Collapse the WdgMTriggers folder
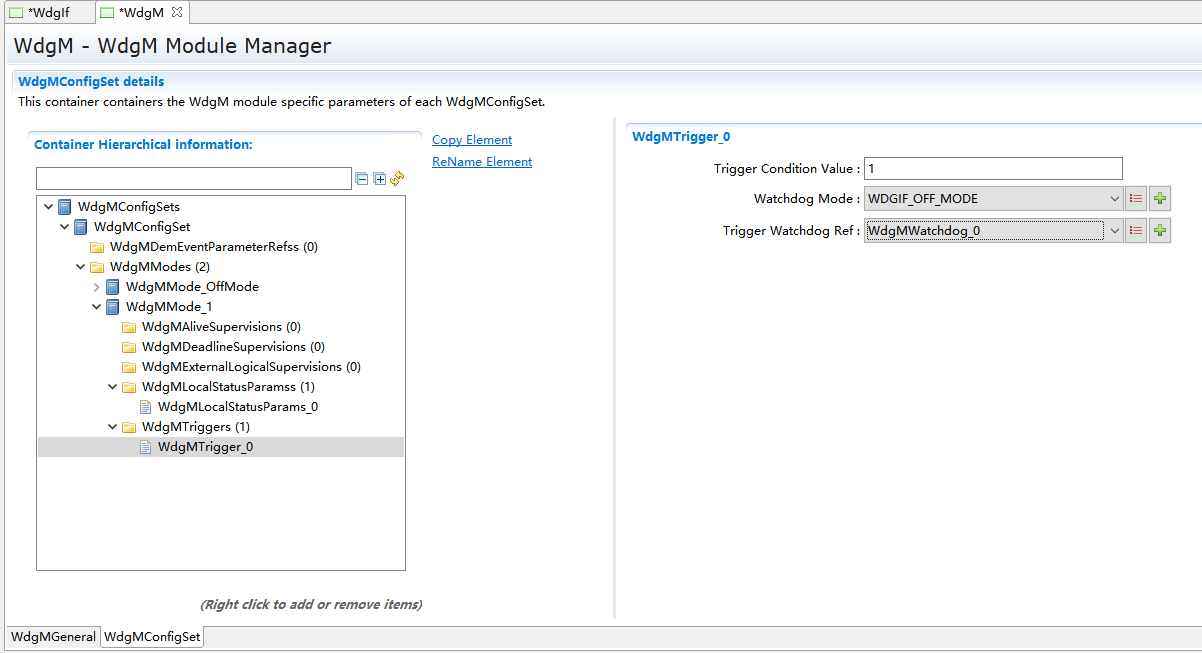The image size is (1202, 653). pos(113,427)
